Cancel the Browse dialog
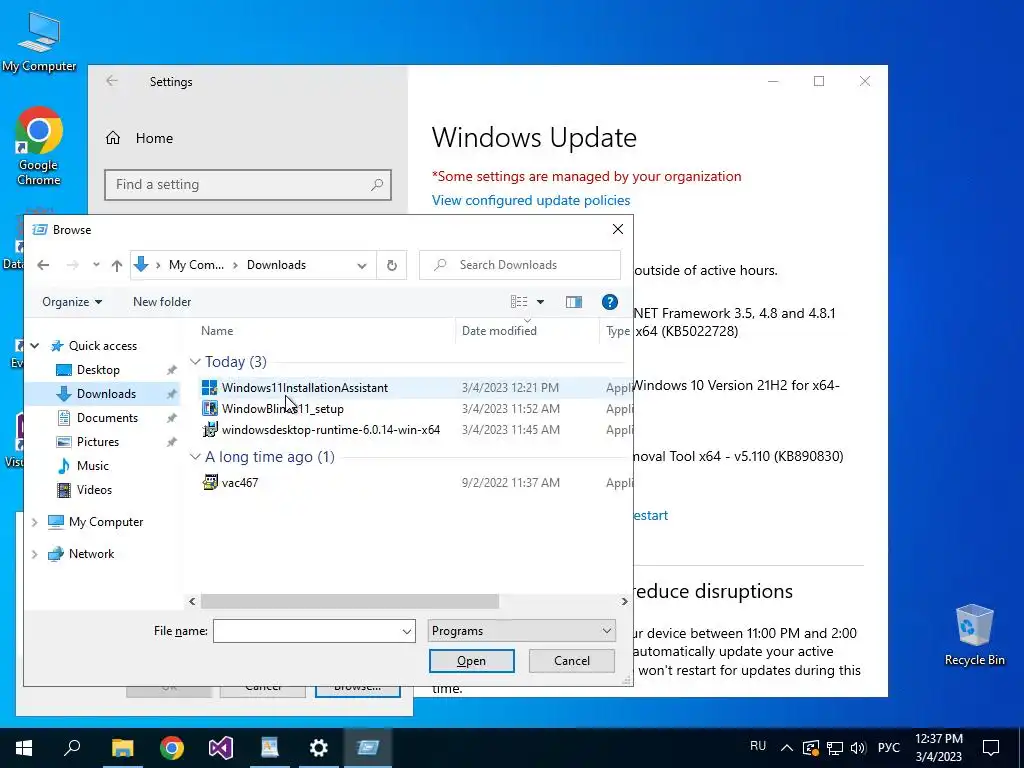The width and height of the screenshot is (1024, 768). coord(571,661)
